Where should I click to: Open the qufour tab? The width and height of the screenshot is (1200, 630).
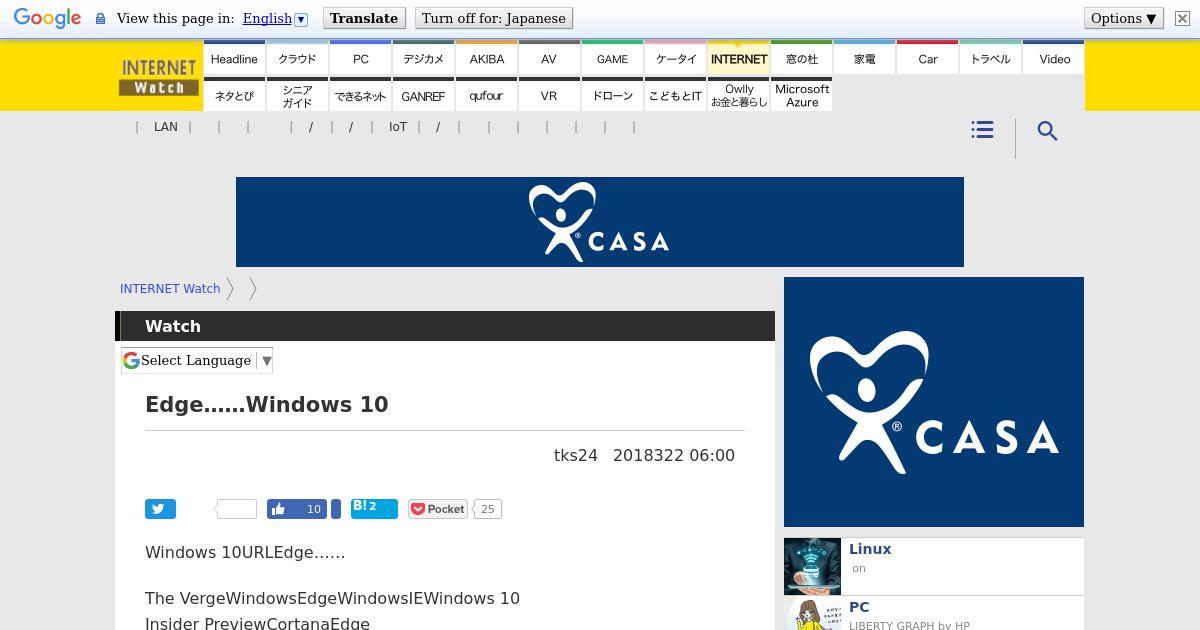pos(487,96)
